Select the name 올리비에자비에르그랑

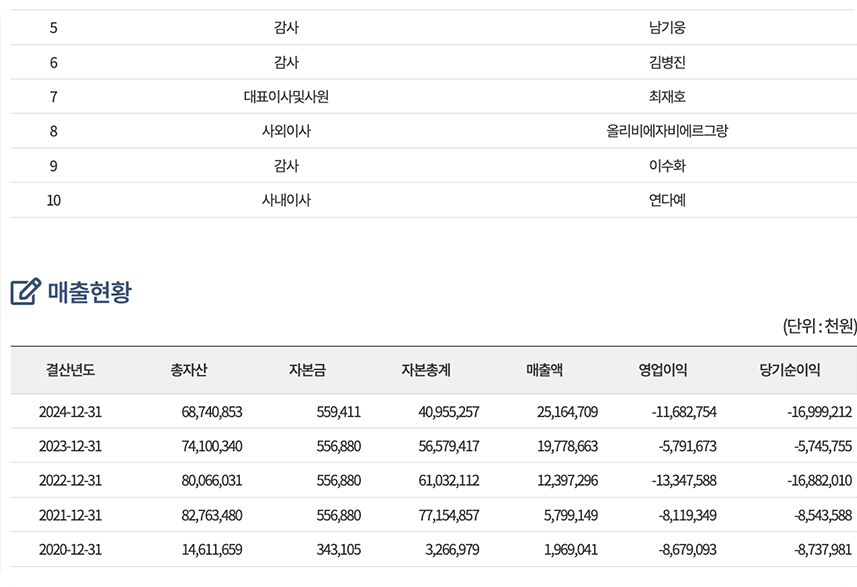point(667,131)
